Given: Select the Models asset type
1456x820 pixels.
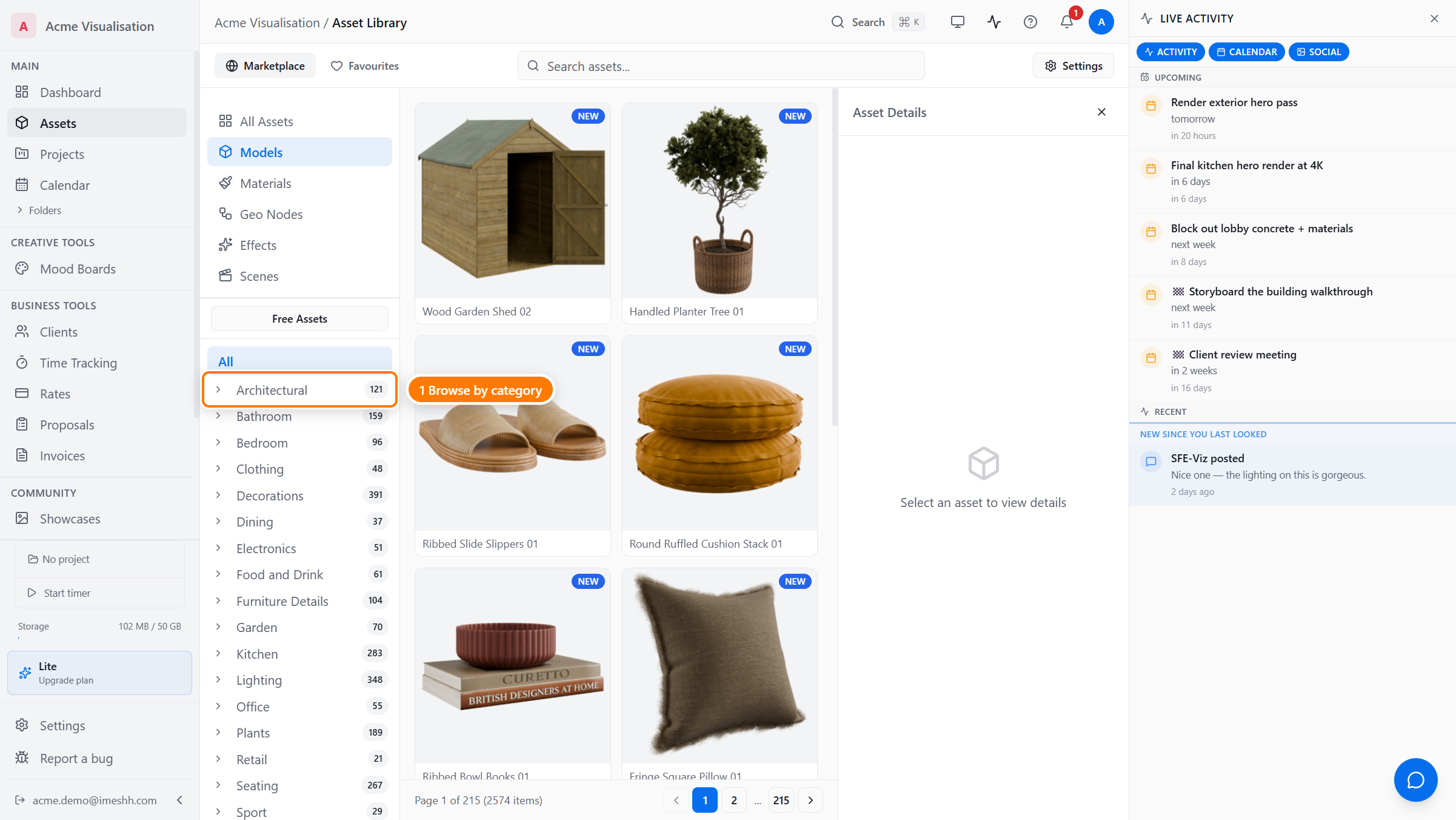Looking at the screenshot, I should pos(299,152).
